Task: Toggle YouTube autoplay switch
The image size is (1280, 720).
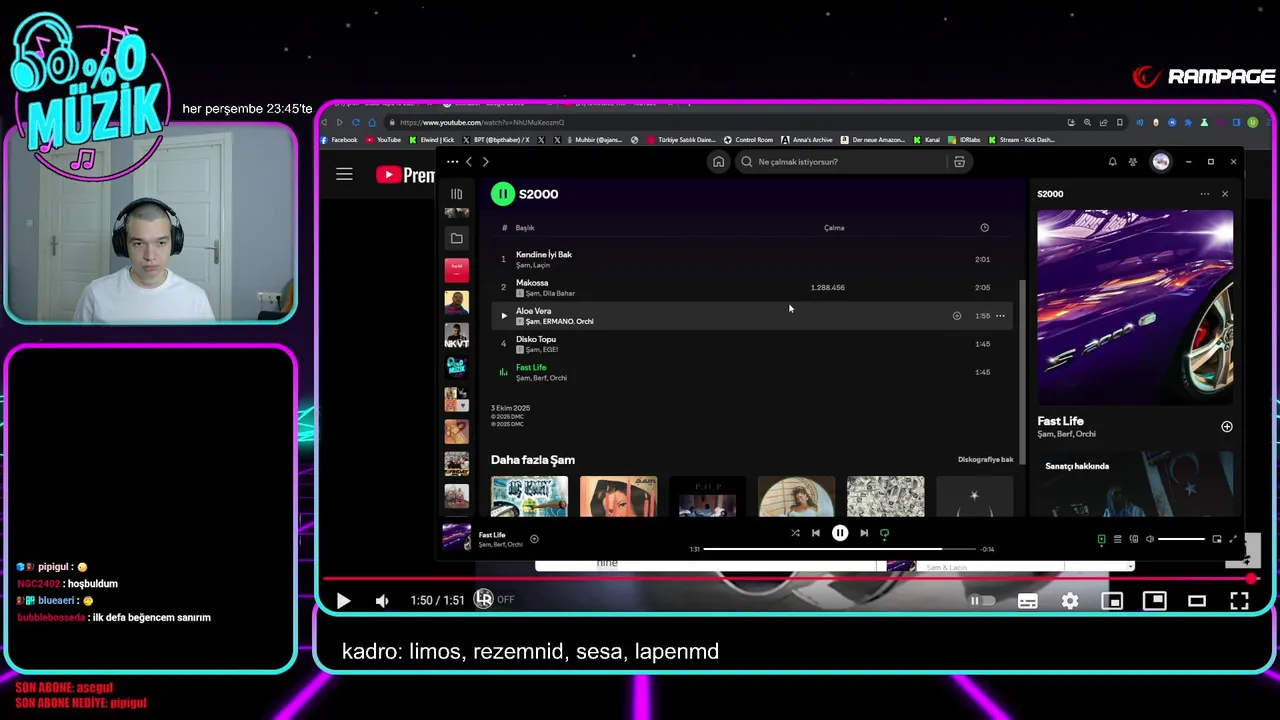Action: 983,601
